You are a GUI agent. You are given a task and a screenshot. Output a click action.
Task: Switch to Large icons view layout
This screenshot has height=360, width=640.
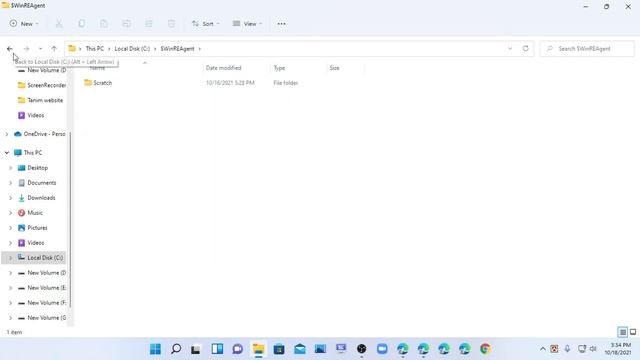click(633, 332)
